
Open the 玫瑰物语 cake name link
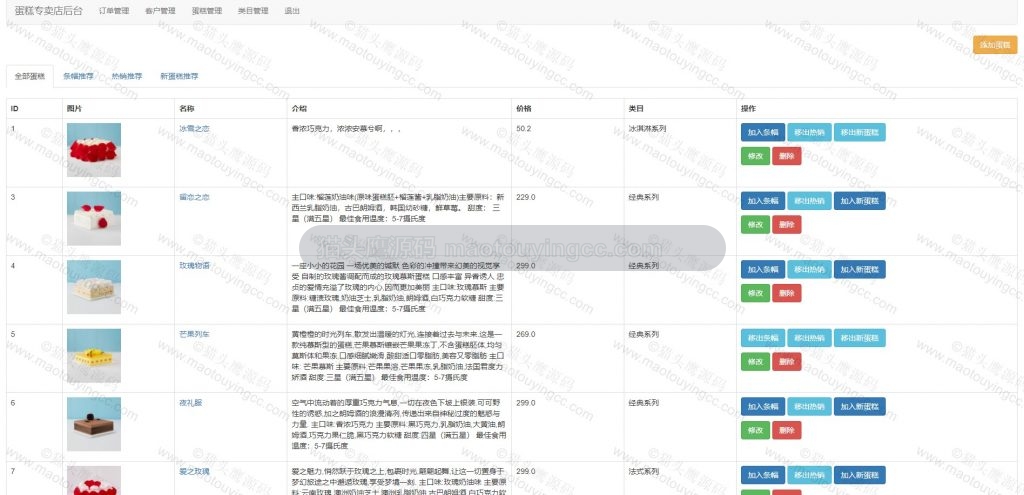(x=194, y=266)
